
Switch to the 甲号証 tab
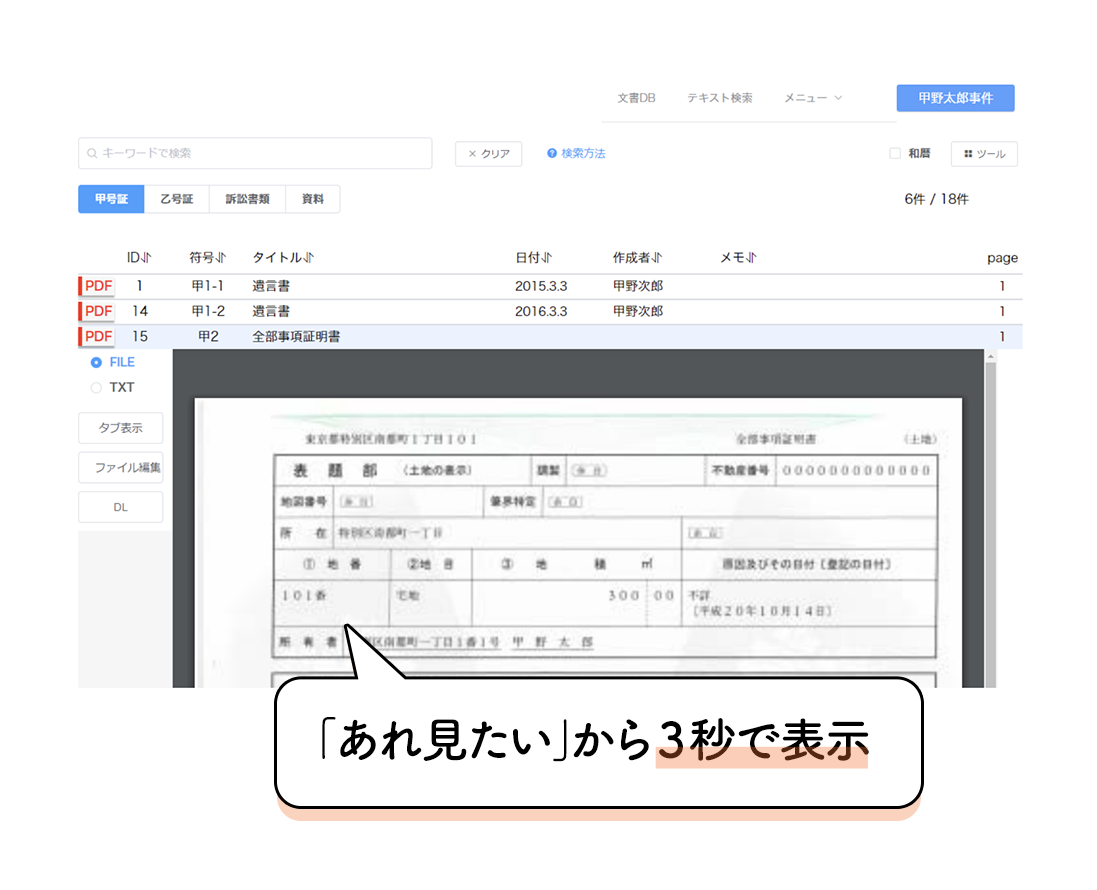111,199
